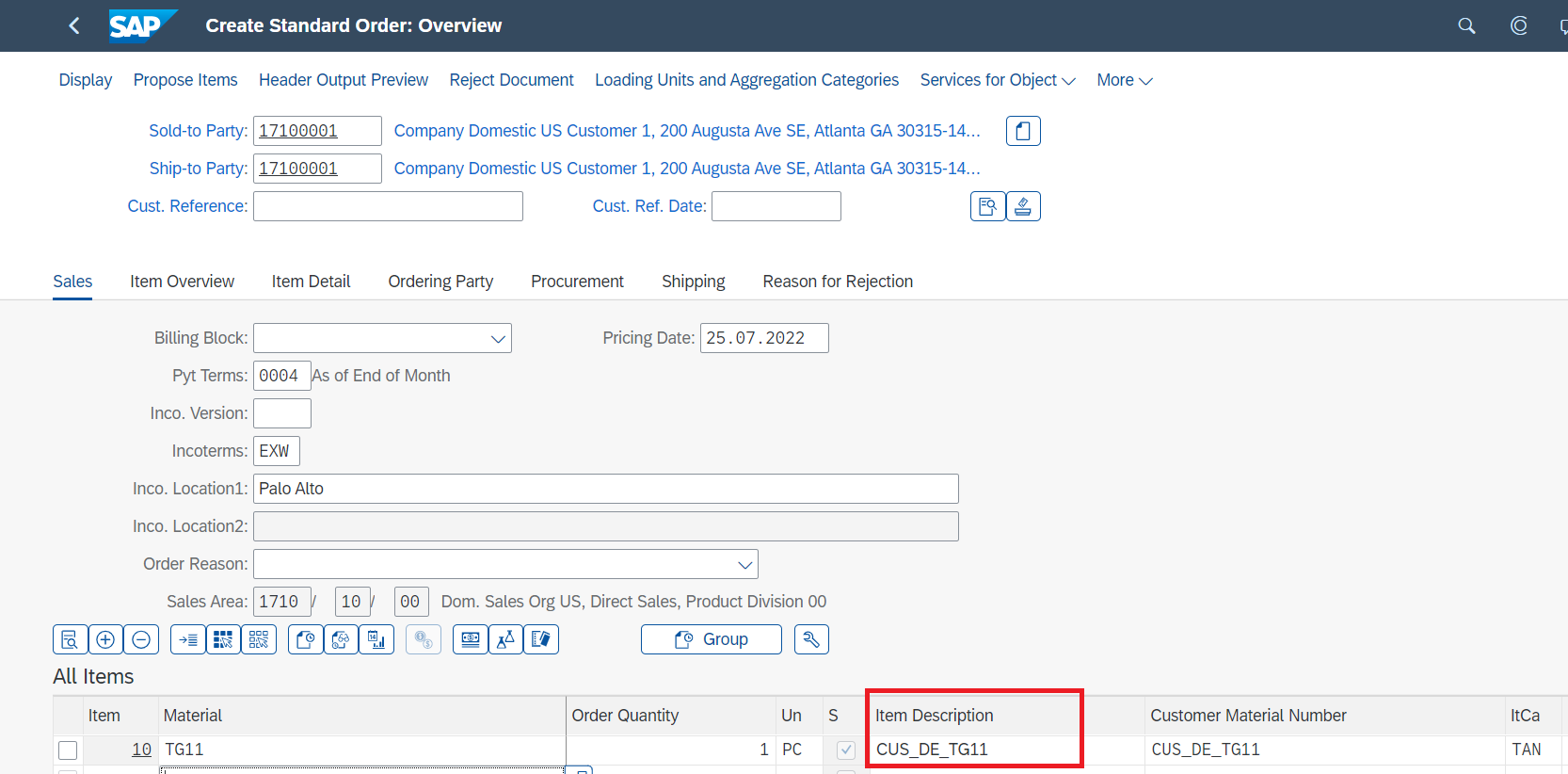
Task: Open Loading Units and Aggregation Categories
Action: click(746, 80)
